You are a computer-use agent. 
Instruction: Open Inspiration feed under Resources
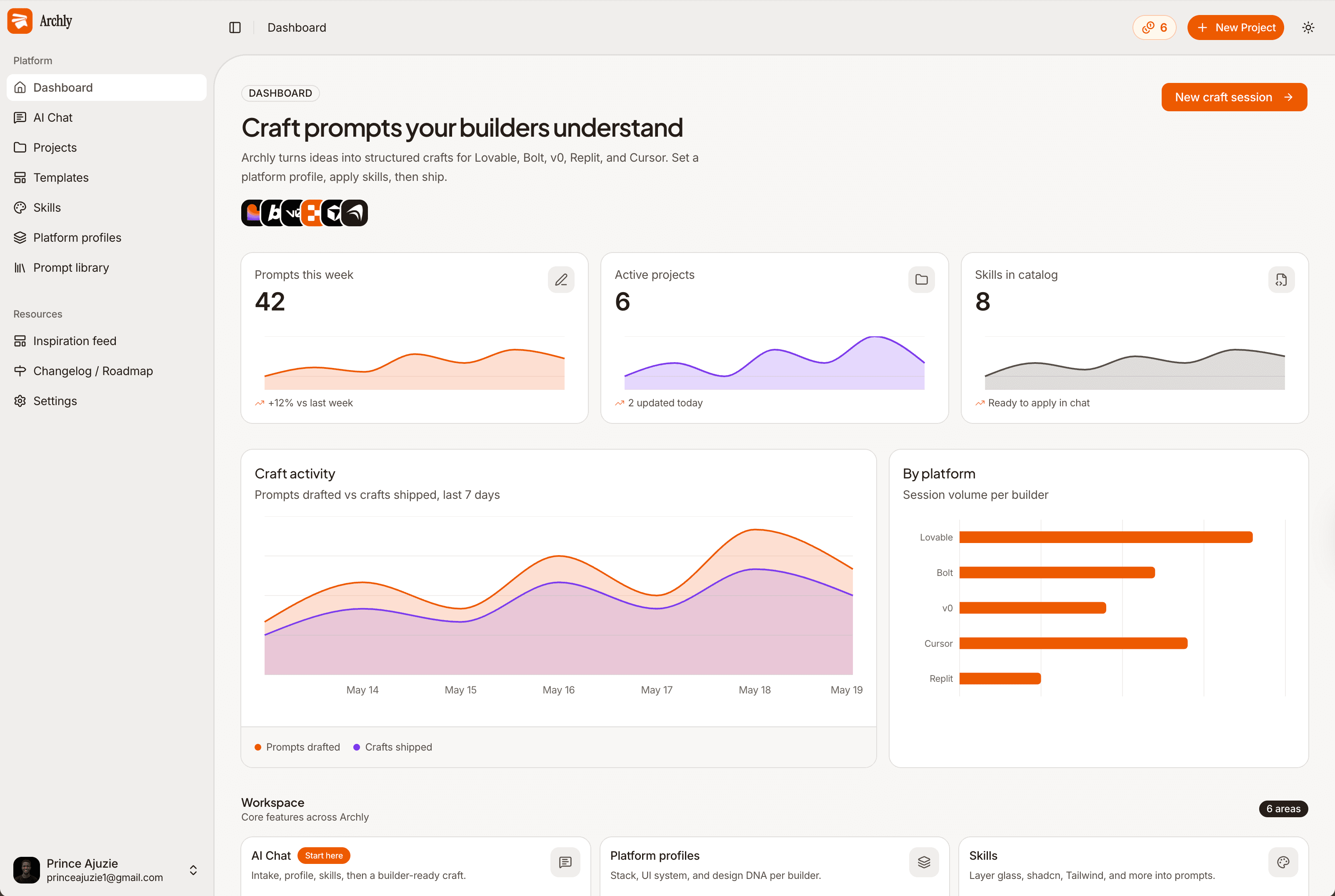pos(107,341)
